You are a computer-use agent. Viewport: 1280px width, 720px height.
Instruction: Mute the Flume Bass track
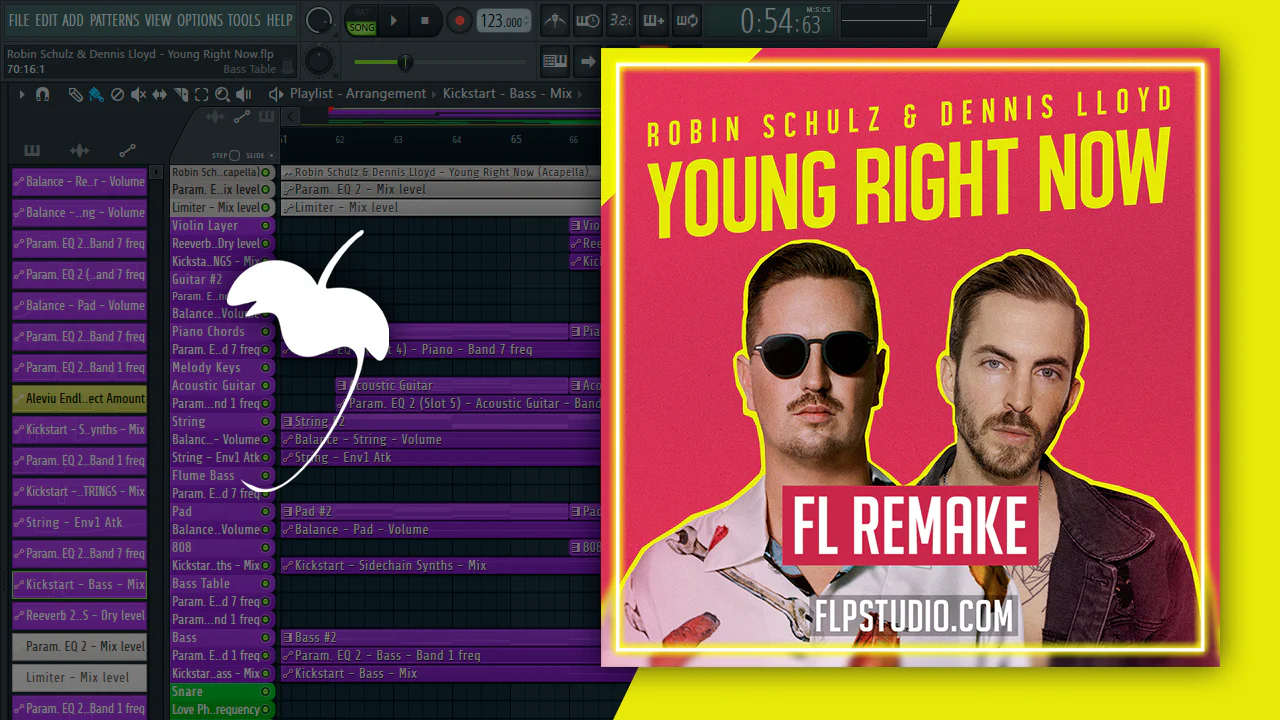[x=266, y=476]
